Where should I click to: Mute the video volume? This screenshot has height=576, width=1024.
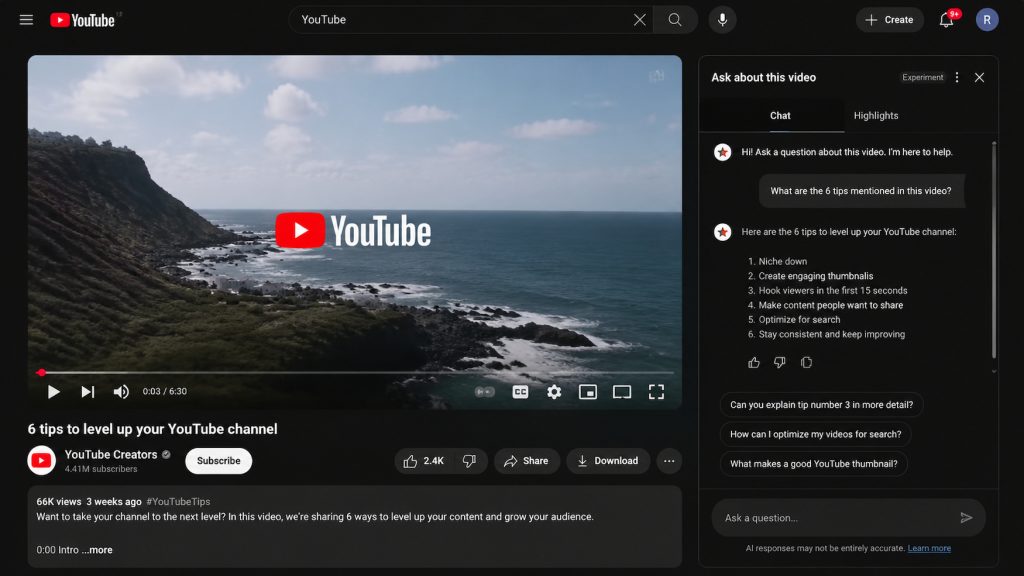point(121,391)
